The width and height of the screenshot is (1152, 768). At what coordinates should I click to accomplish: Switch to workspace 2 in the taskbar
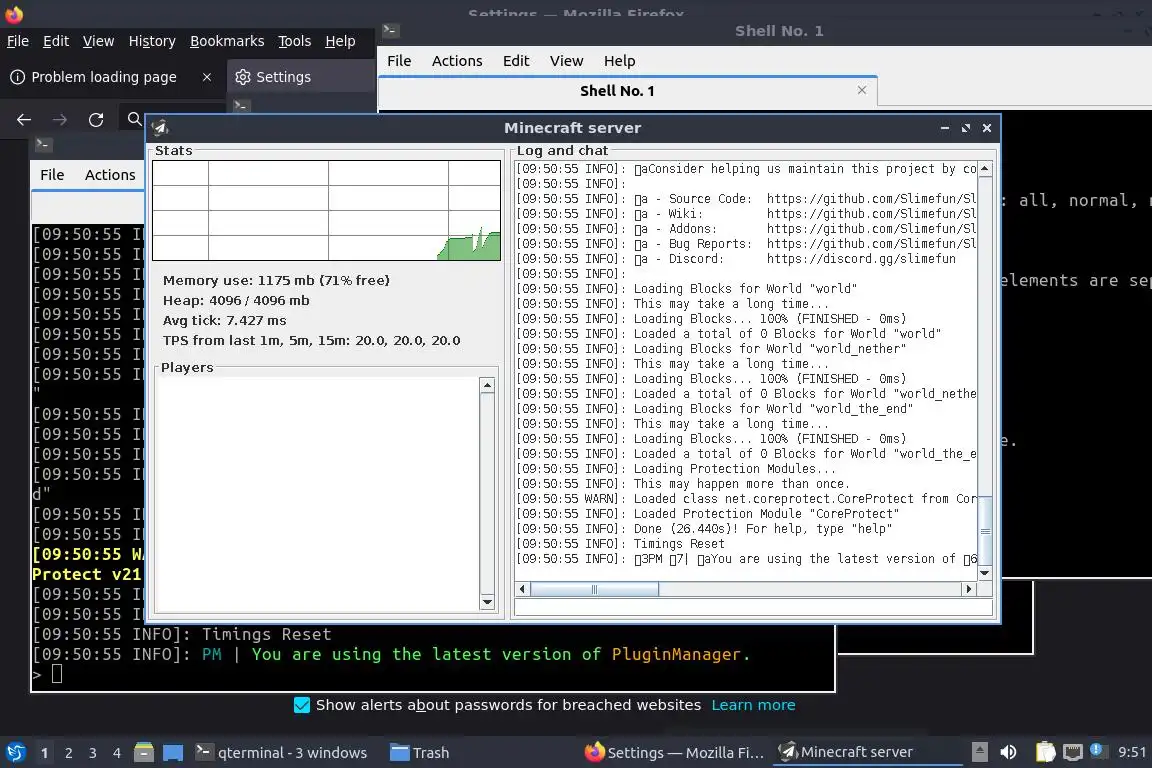pos(69,753)
